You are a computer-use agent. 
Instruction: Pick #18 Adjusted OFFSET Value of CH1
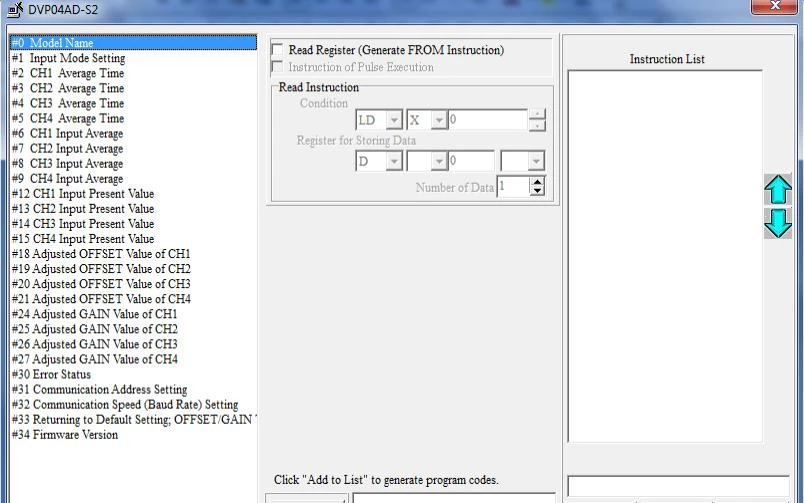tap(100, 254)
